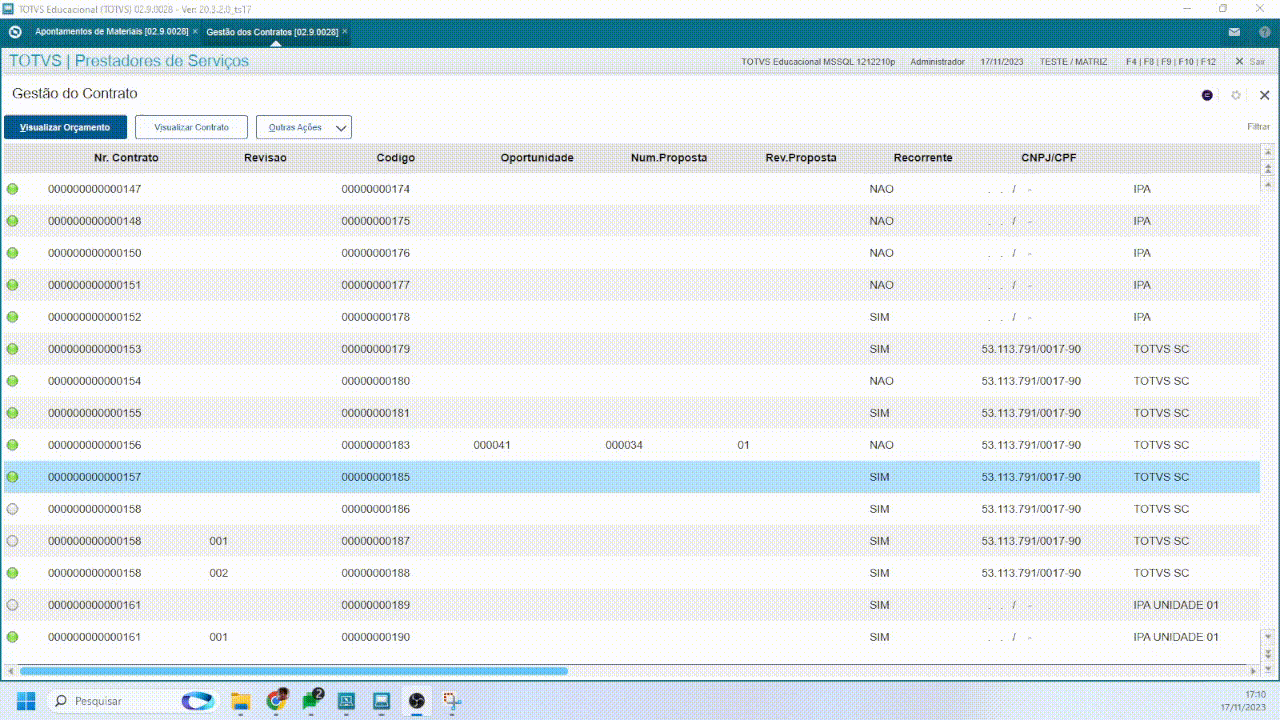The width and height of the screenshot is (1280, 720).
Task: Switch to Apontamentos de Materiais tab
Action: pos(112,32)
